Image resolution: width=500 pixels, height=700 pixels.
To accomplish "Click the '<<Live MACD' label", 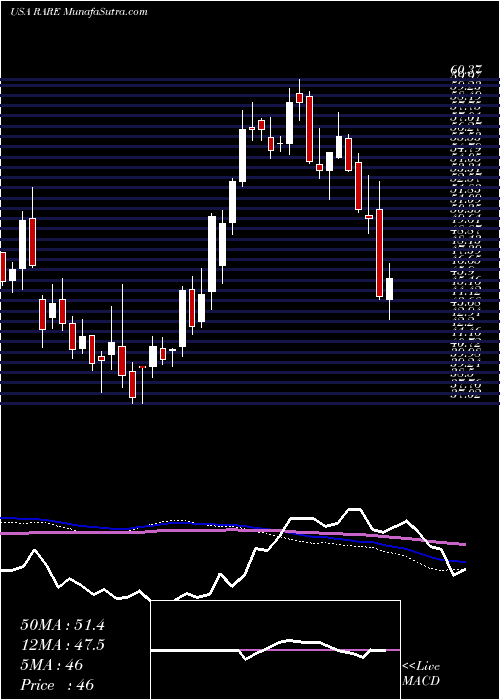I will point(421,674).
